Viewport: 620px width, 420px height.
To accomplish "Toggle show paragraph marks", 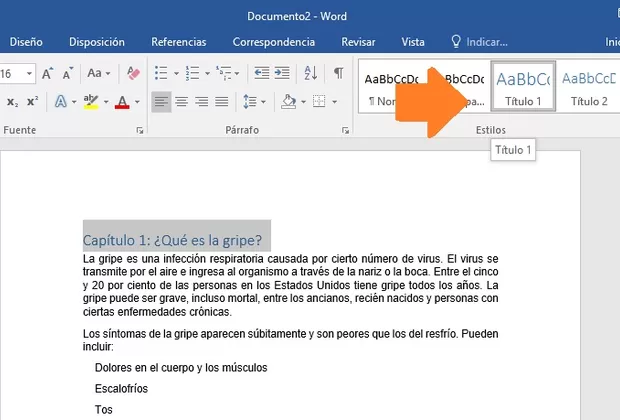I will (x=338, y=73).
